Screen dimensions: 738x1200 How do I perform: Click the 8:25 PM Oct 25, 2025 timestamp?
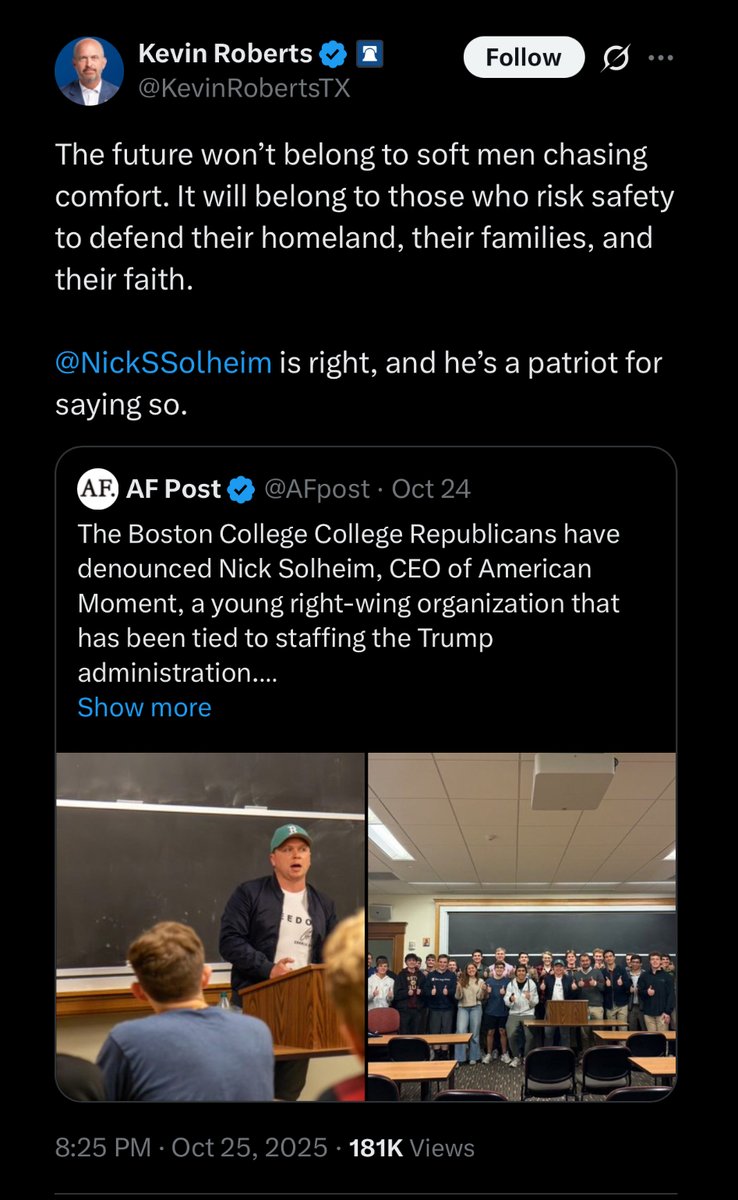(x=190, y=1148)
